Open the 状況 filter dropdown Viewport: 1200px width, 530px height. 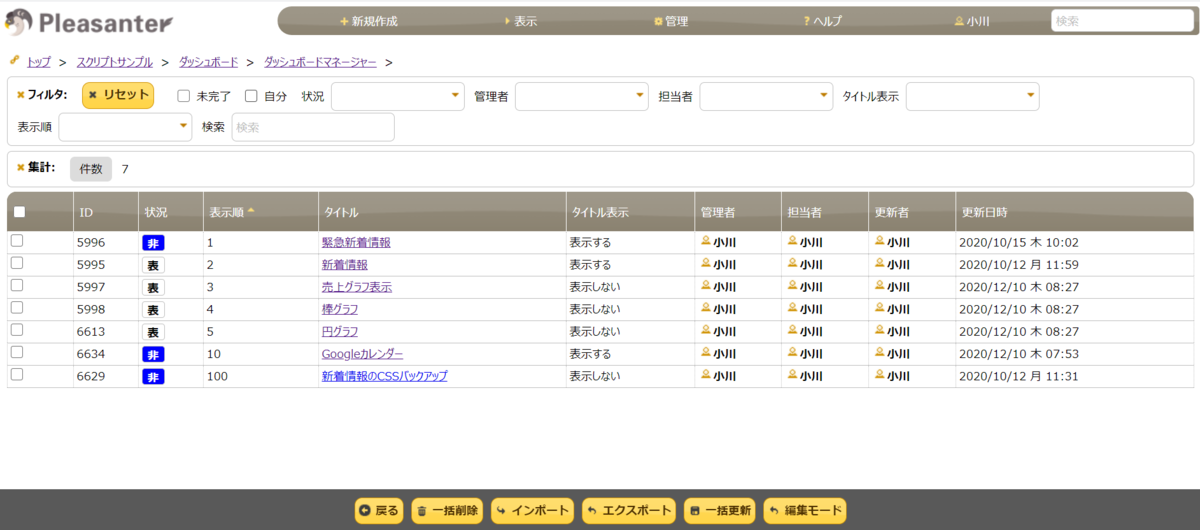click(398, 96)
